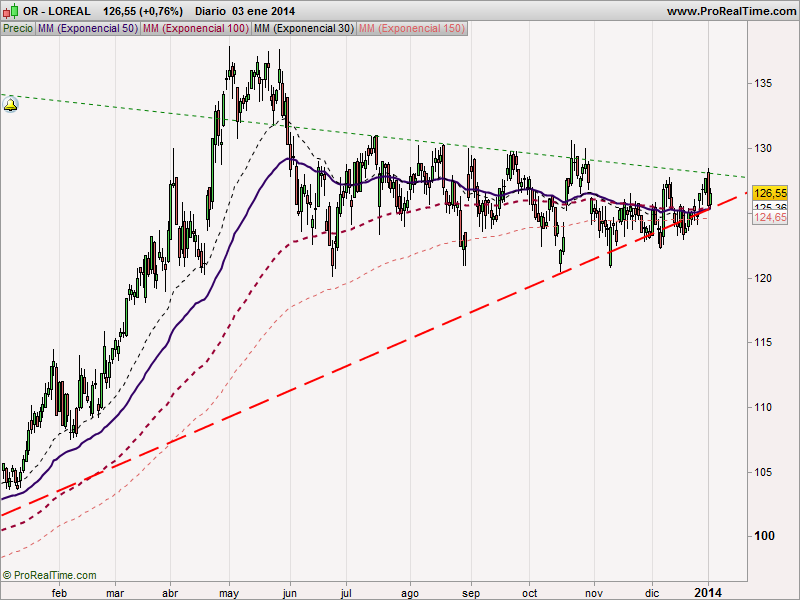The image size is (800, 600).
Task: Click the 120 price axis label
Action: pyautogui.click(x=763, y=278)
